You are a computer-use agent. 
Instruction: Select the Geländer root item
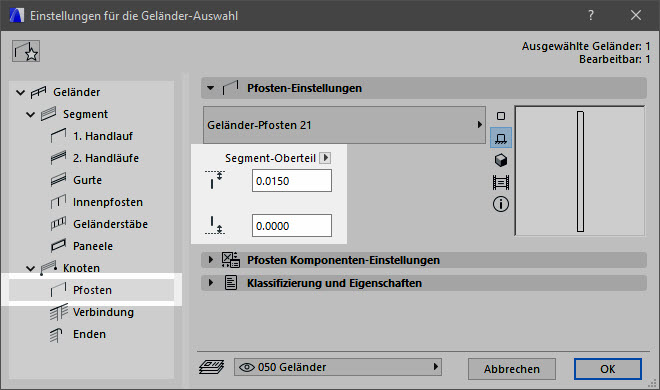pyautogui.click(x=77, y=92)
